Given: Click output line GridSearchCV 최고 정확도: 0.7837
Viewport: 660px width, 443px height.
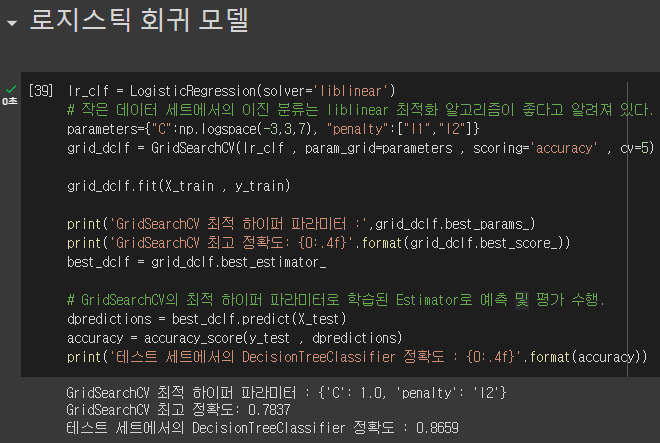Looking at the screenshot, I should (178, 410).
